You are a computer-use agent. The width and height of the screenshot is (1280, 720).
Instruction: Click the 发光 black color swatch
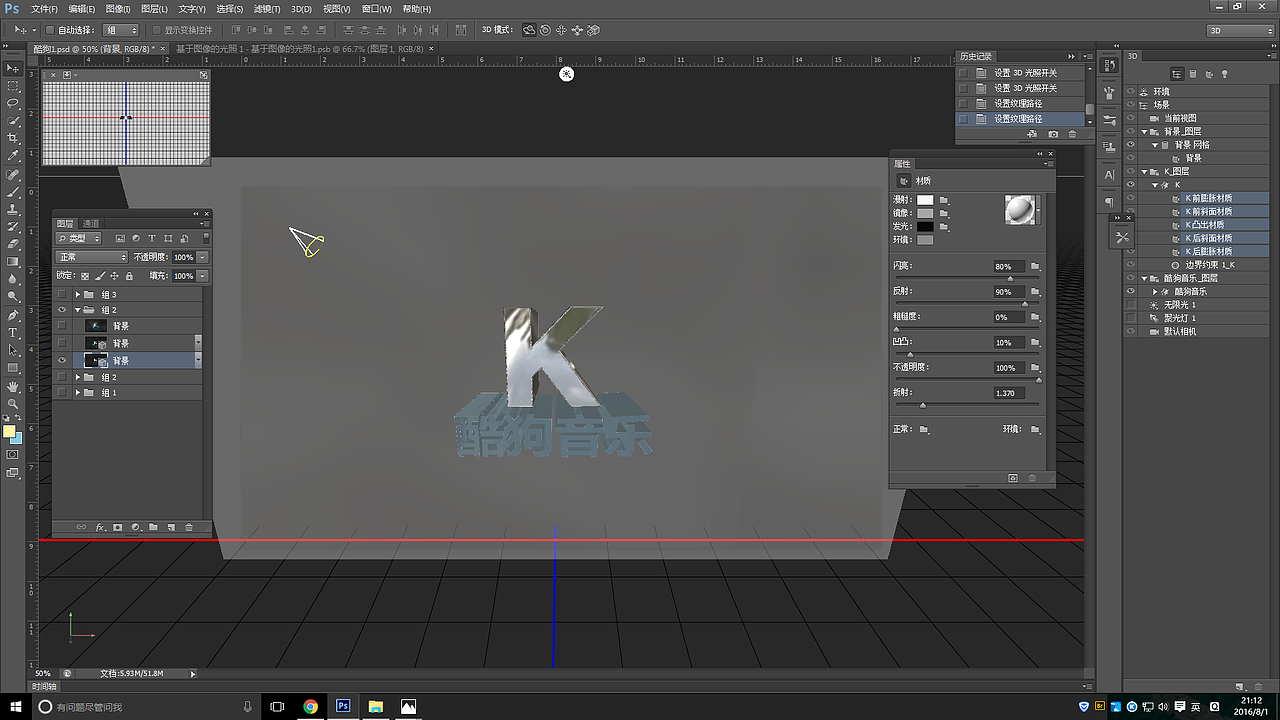click(925, 226)
